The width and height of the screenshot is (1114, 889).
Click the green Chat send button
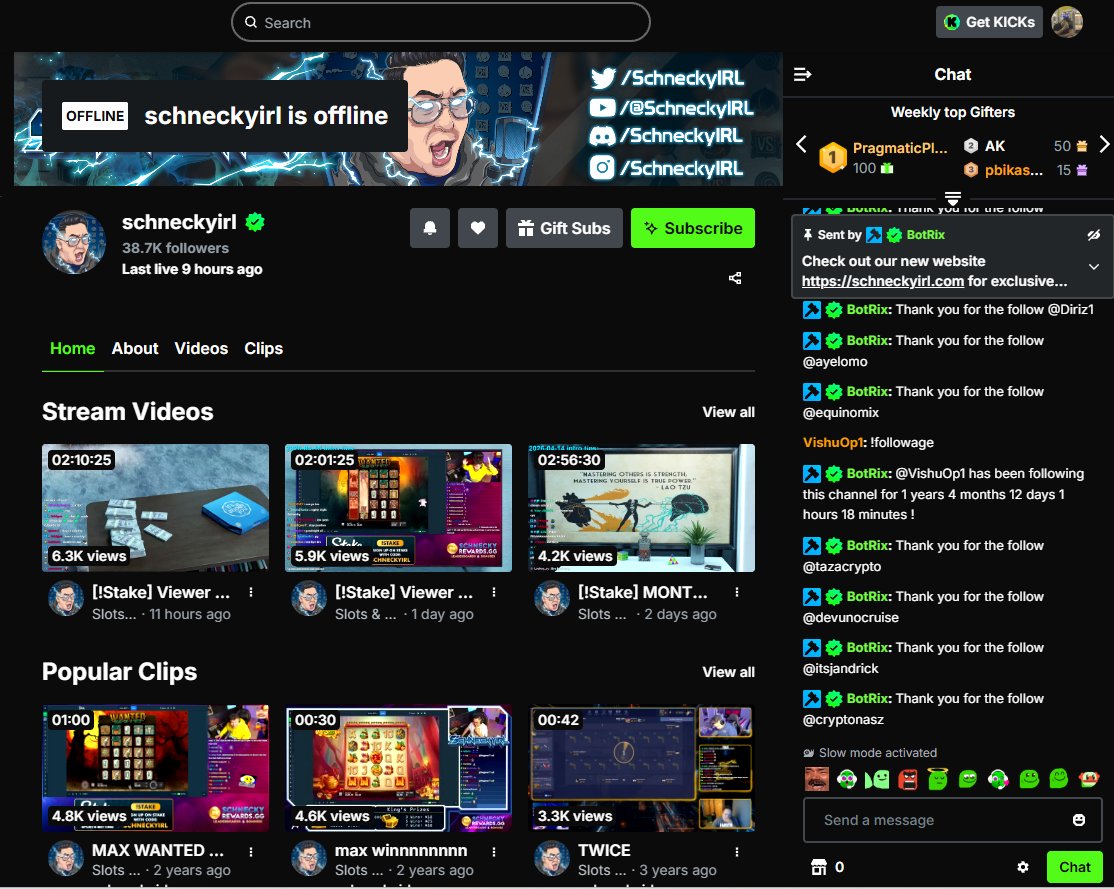[1074, 867]
